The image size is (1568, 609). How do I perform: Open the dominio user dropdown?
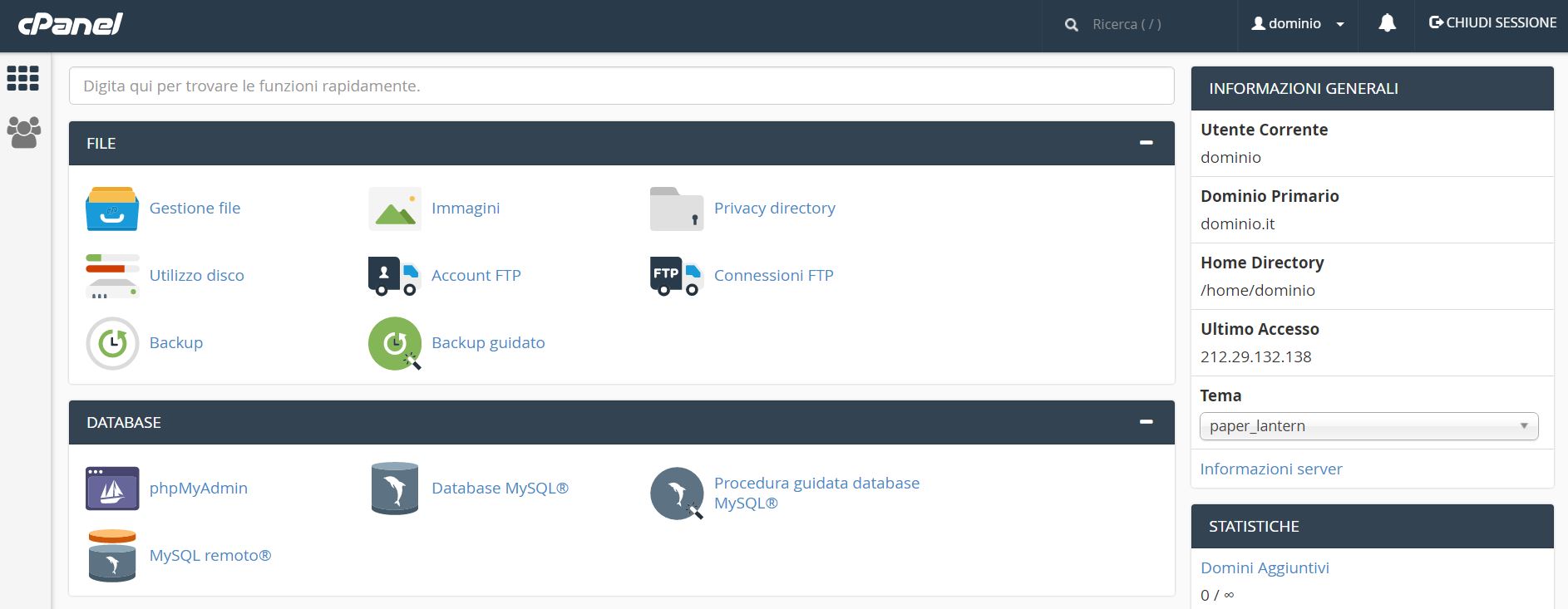1298,24
